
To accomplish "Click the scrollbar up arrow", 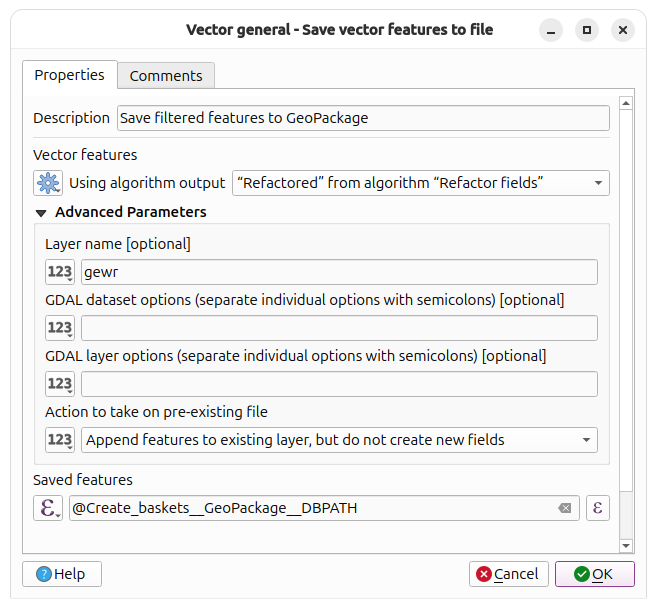I will pyautogui.click(x=626, y=103).
